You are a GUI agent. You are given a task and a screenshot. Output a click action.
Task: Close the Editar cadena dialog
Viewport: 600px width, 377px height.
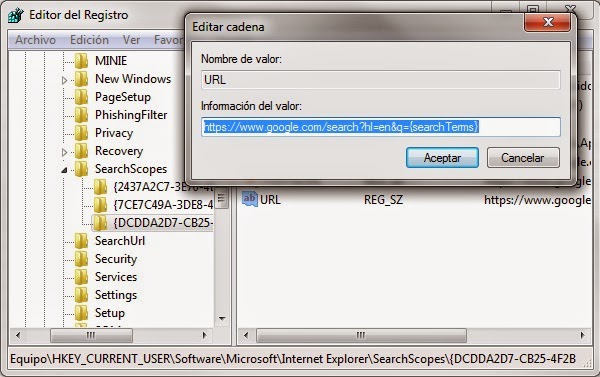click(548, 22)
